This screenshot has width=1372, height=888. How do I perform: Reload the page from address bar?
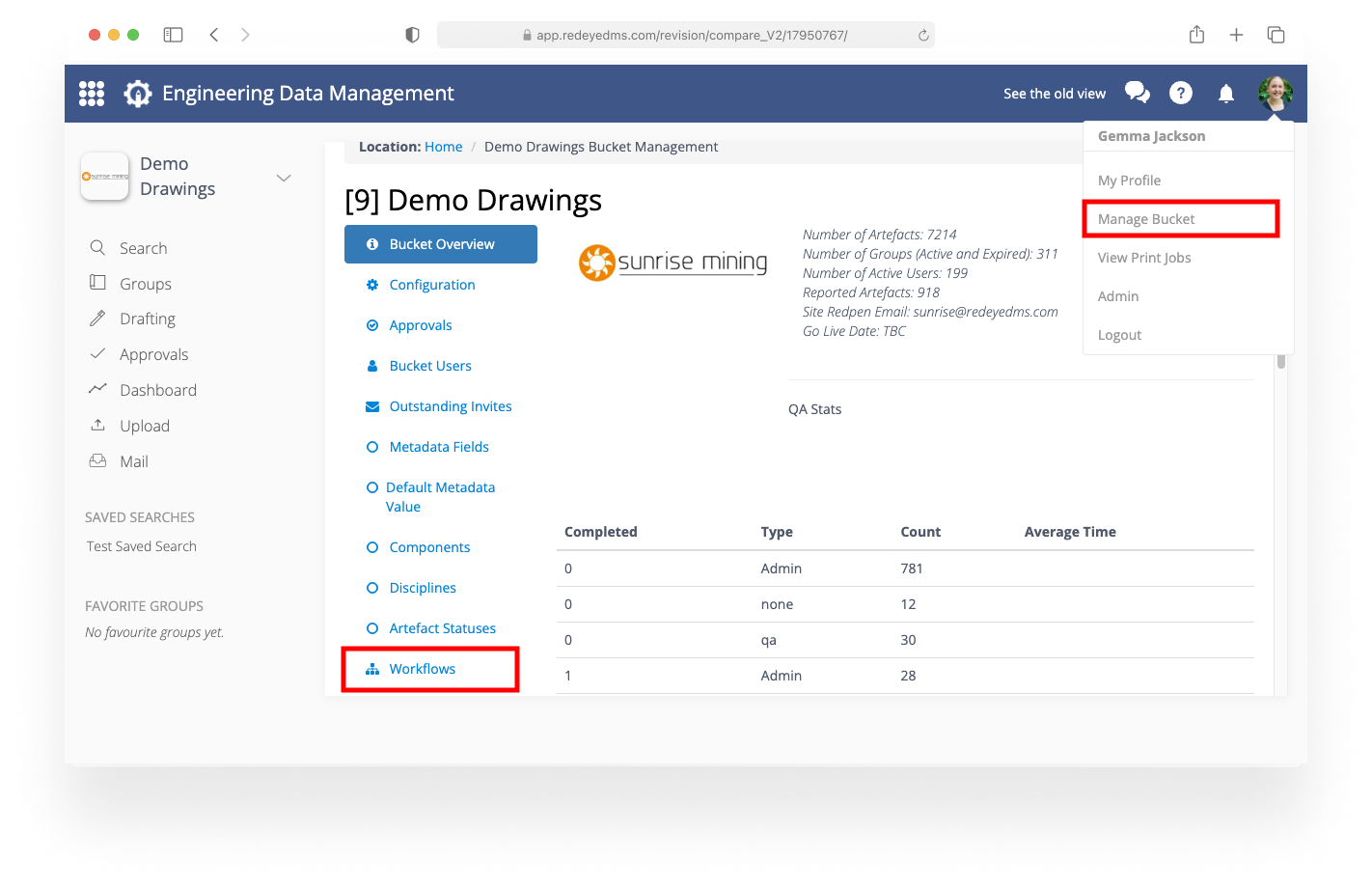click(x=923, y=35)
